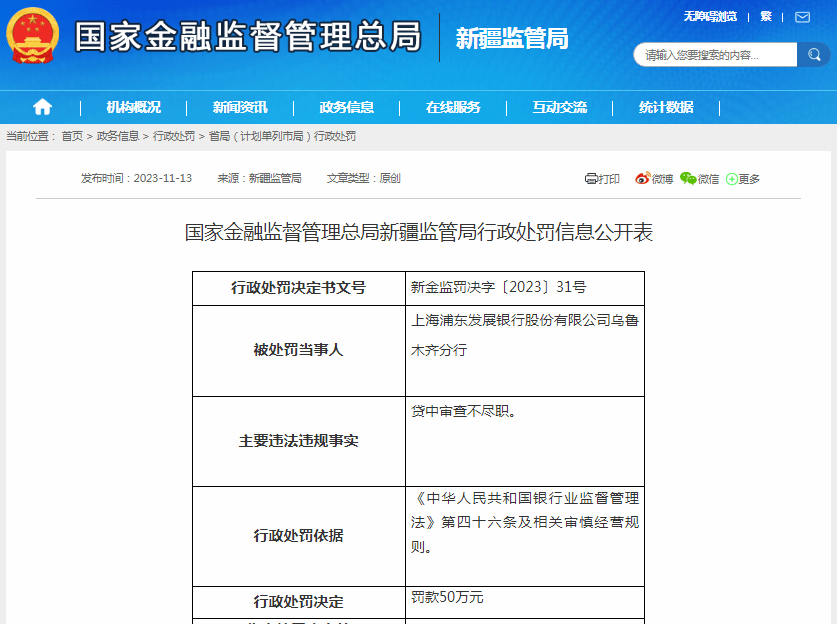This screenshot has width=837, height=624.
Task: Open the mail envelope icon
Action: tap(803, 16)
